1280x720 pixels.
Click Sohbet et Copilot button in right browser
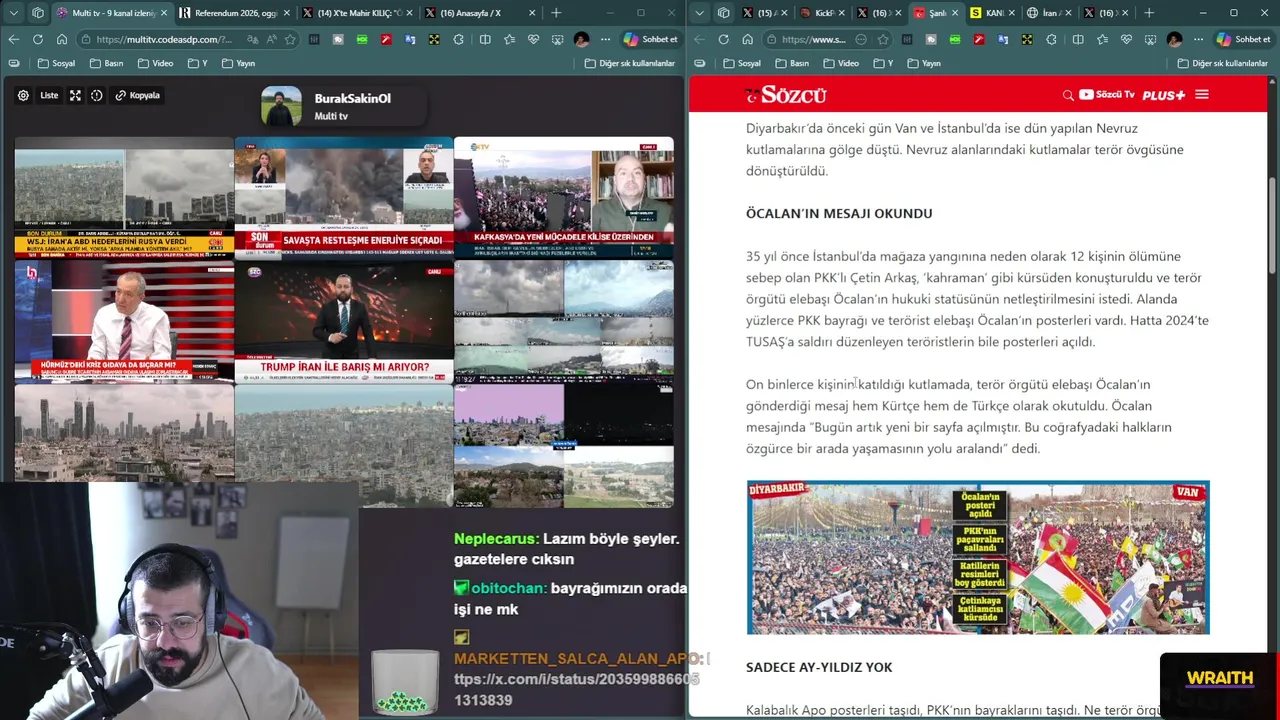(x=1244, y=39)
